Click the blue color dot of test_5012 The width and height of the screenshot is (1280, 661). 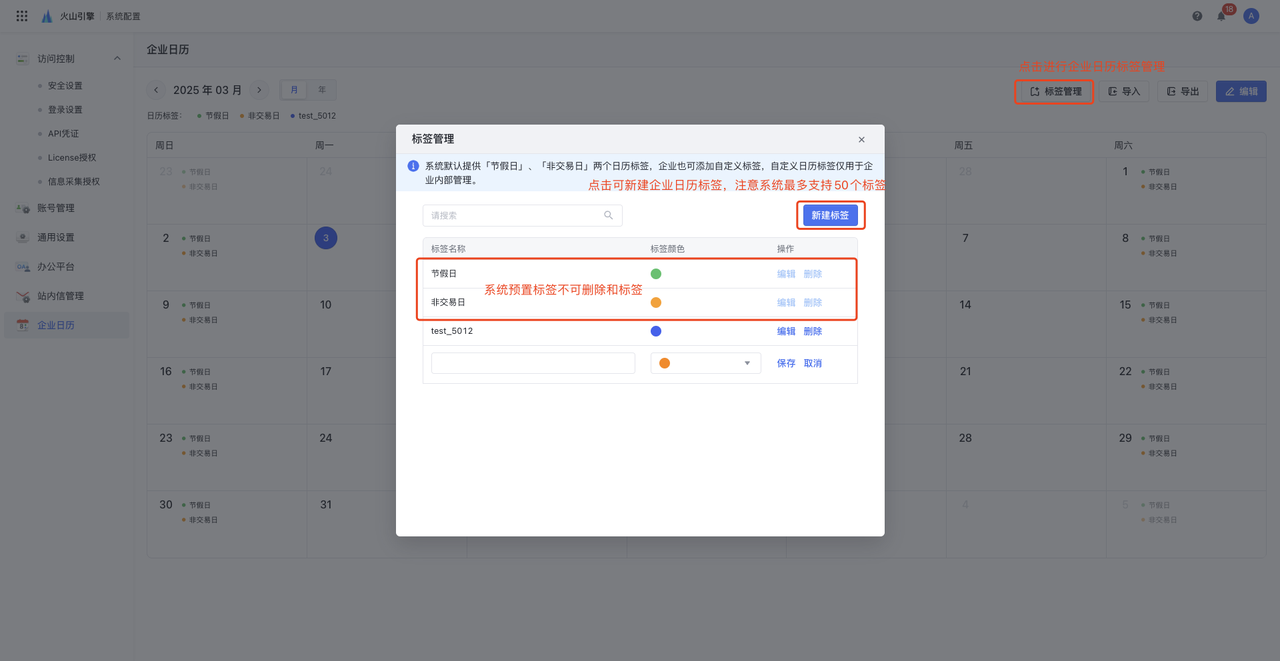(x=656, y=331)
